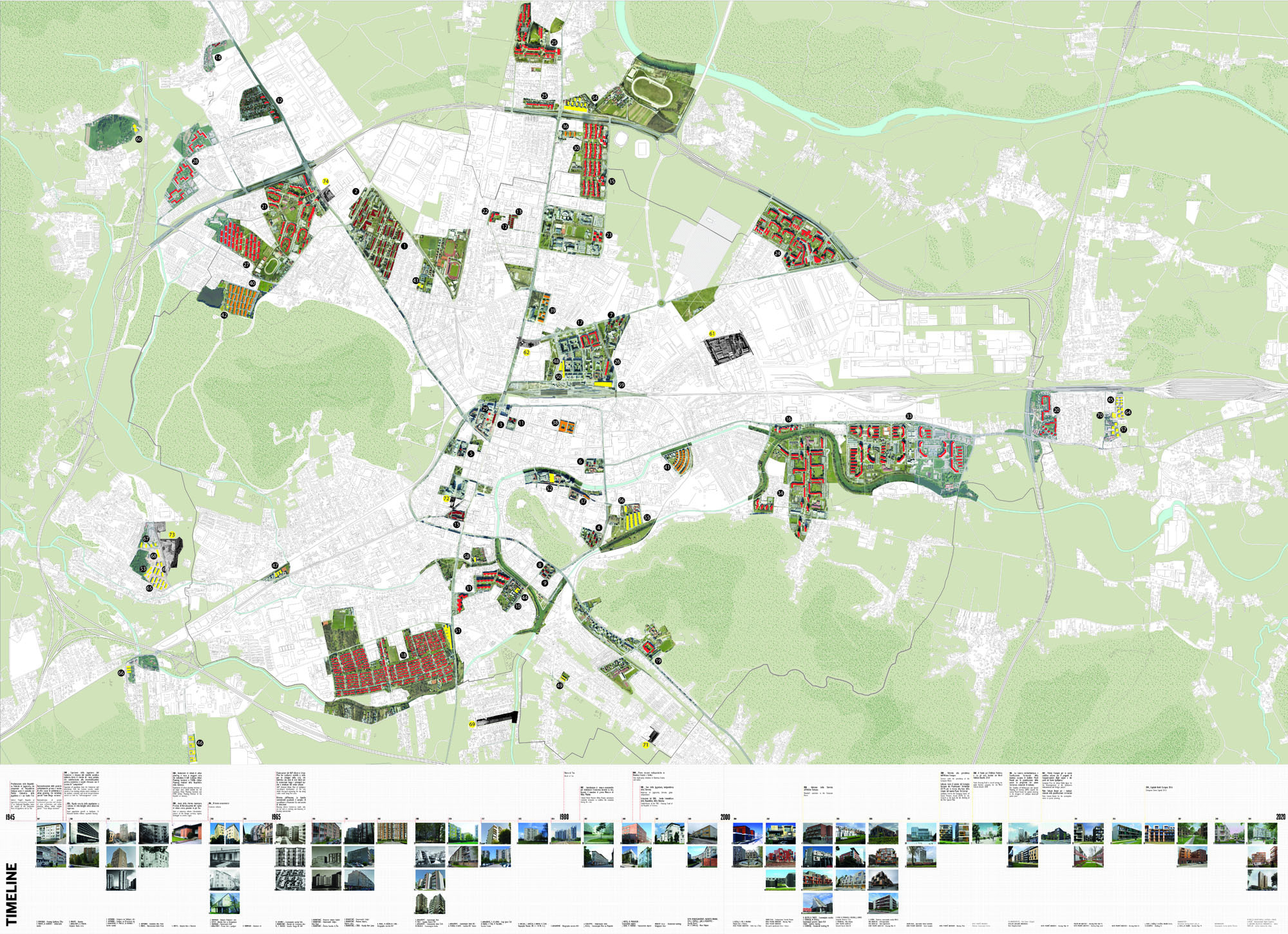Screen dimensions: 1288x934
Task: Select map marker number 36
Action: point(565,127)
